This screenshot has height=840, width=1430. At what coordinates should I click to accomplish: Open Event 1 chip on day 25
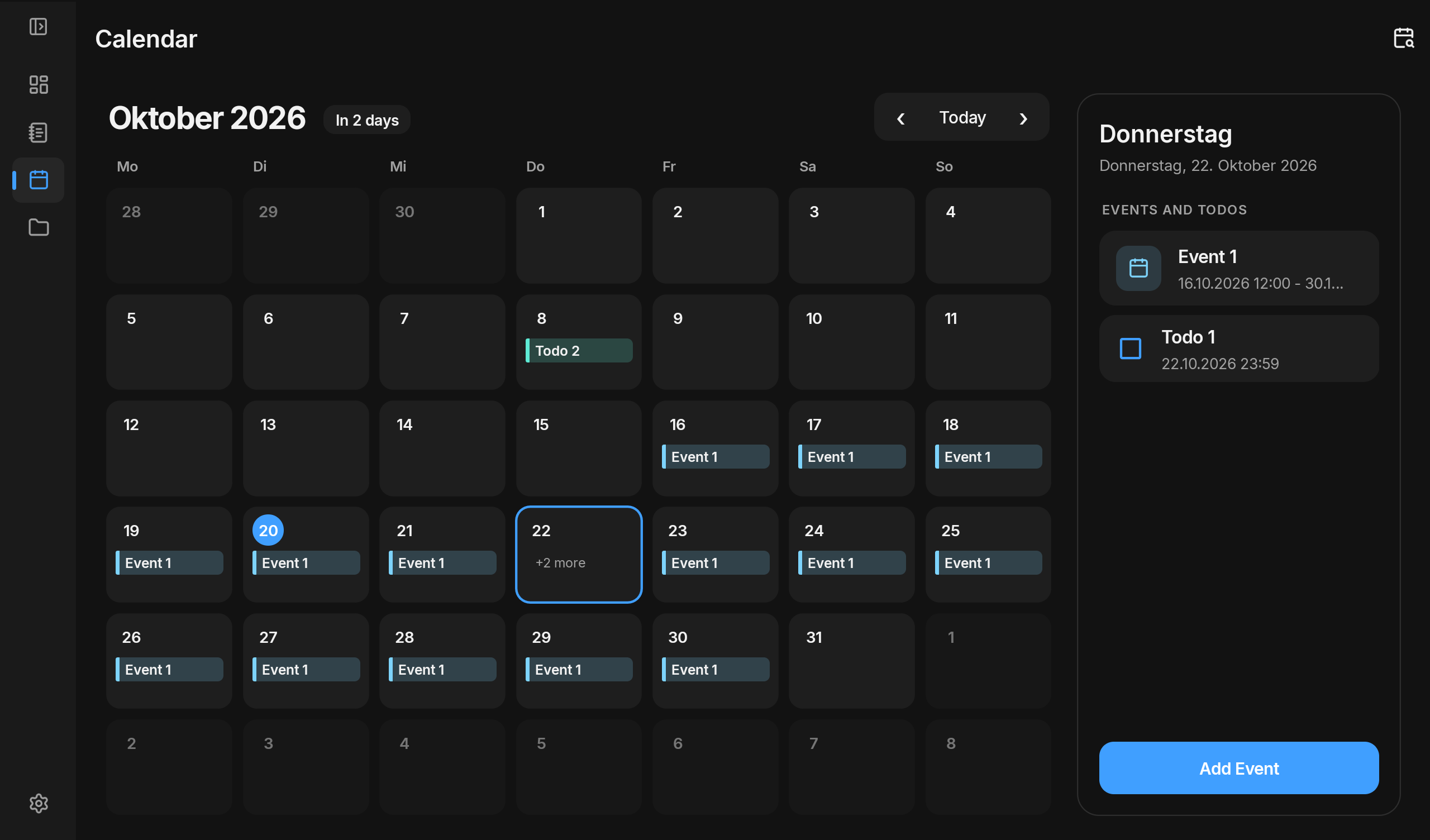coord(989,563)
